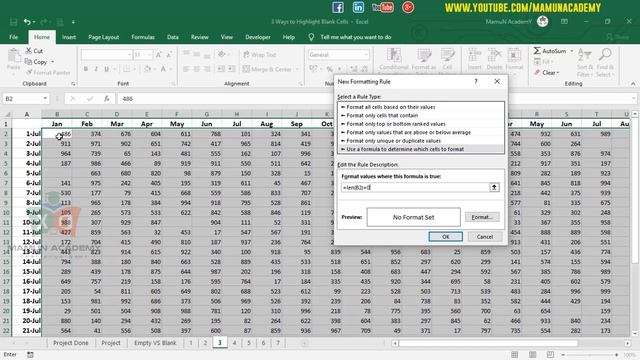Open the Clear eraser menu
Screen dimensions: 640x360
point(547,73)
